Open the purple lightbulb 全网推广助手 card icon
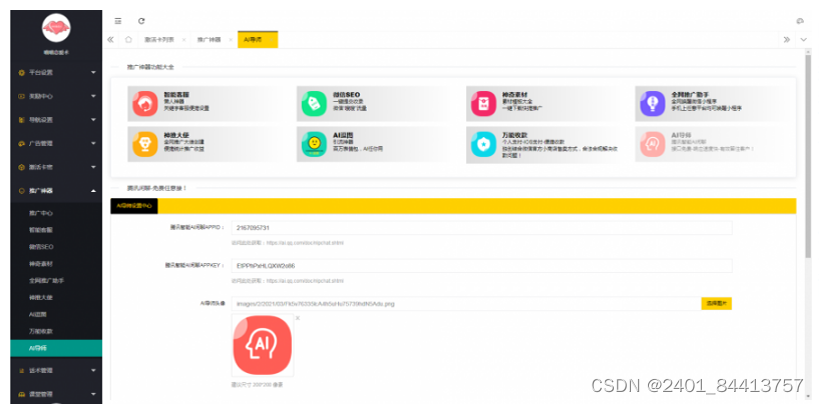The image size is (819, 404). (652, 103)
